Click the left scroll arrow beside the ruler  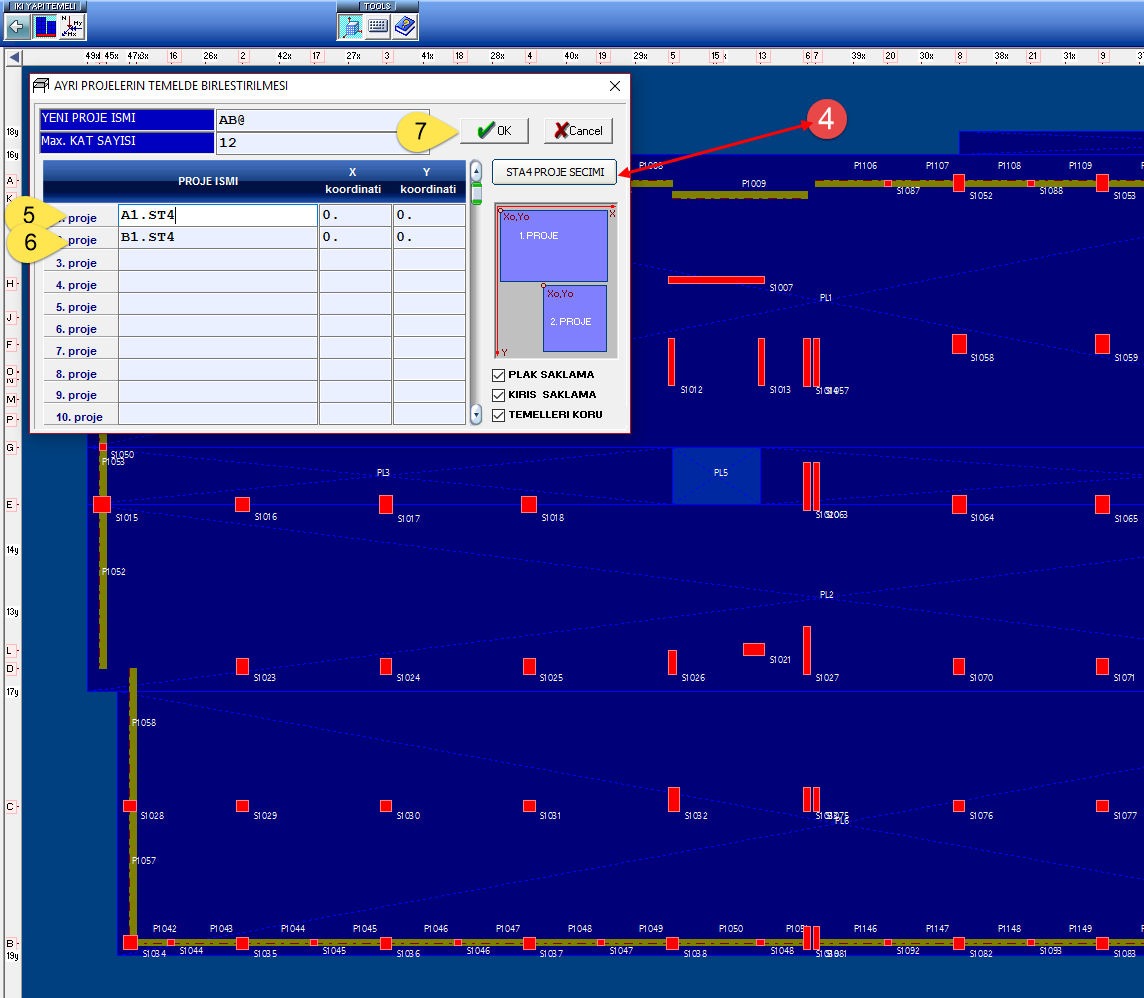(14, 58)
